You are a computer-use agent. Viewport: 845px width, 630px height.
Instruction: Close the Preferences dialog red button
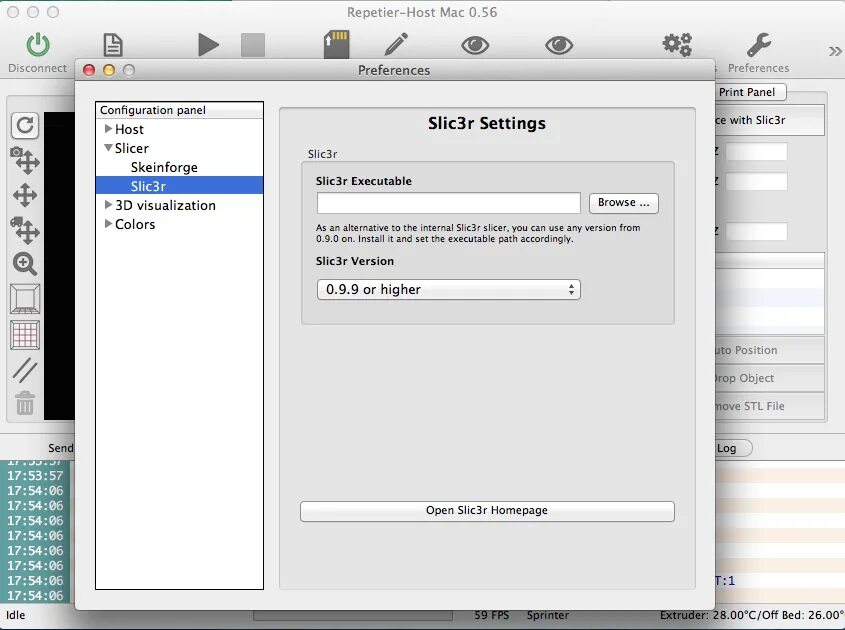tap(89, 70)
